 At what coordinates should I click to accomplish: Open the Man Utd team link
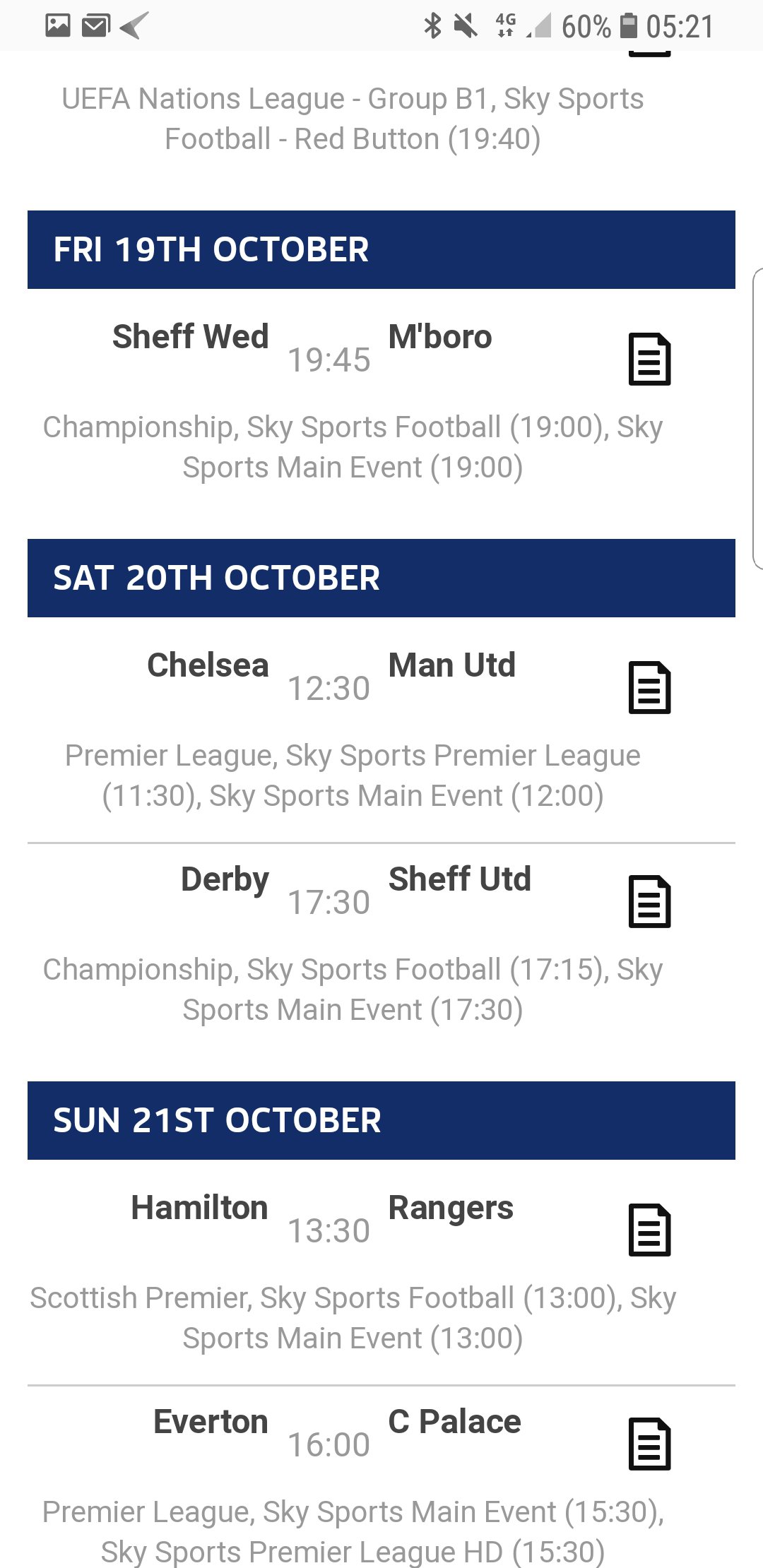[x=452, y=665]
